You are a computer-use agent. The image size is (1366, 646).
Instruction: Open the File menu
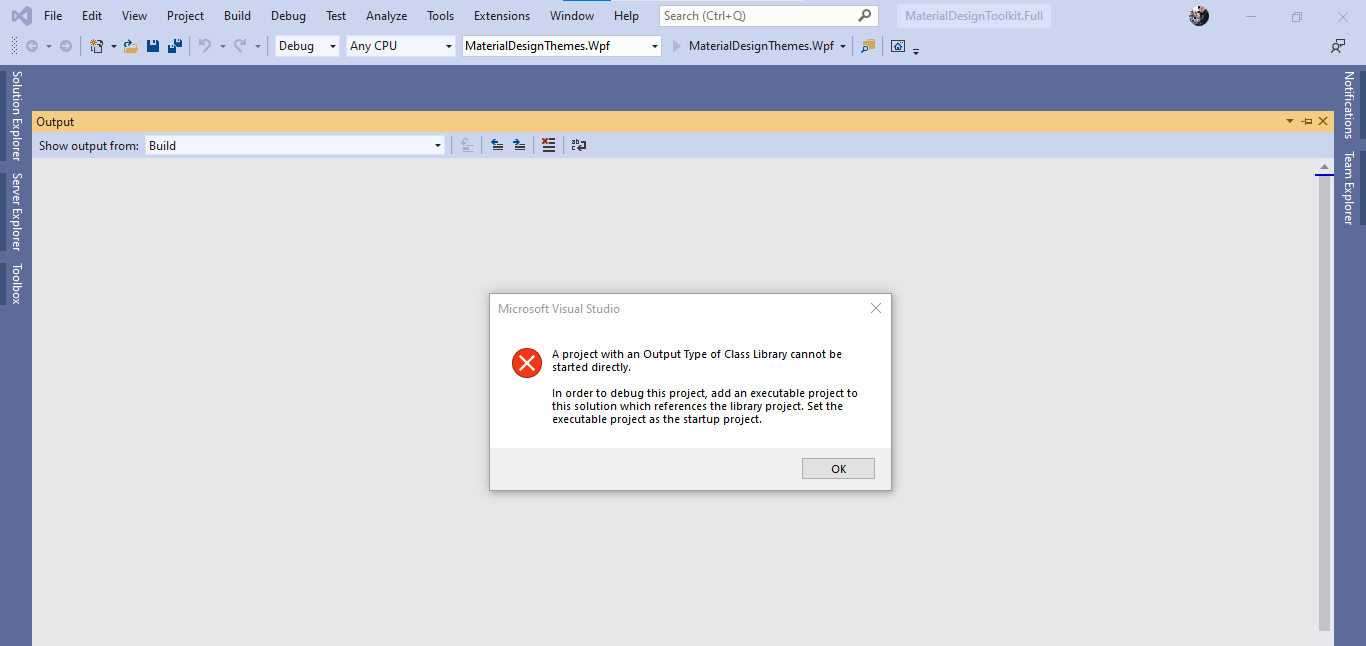(x=53, y=16)
